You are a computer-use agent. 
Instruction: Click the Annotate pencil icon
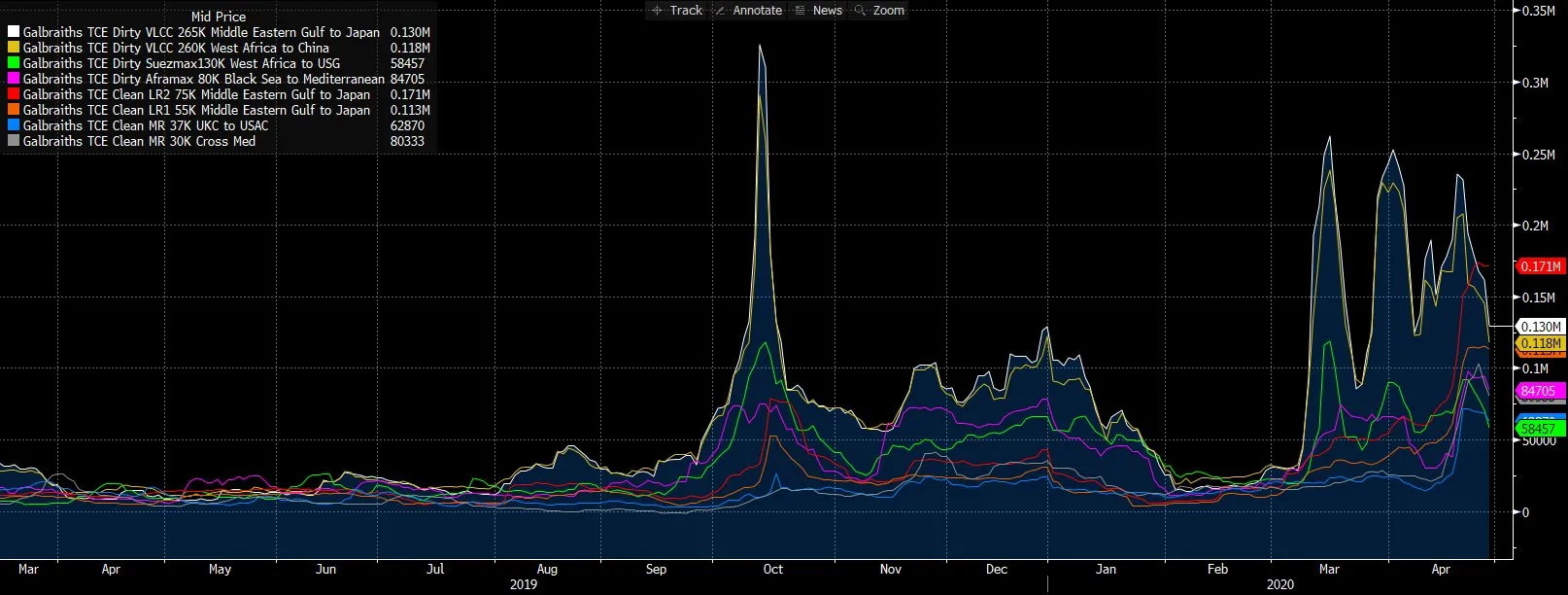coord(720,10)
